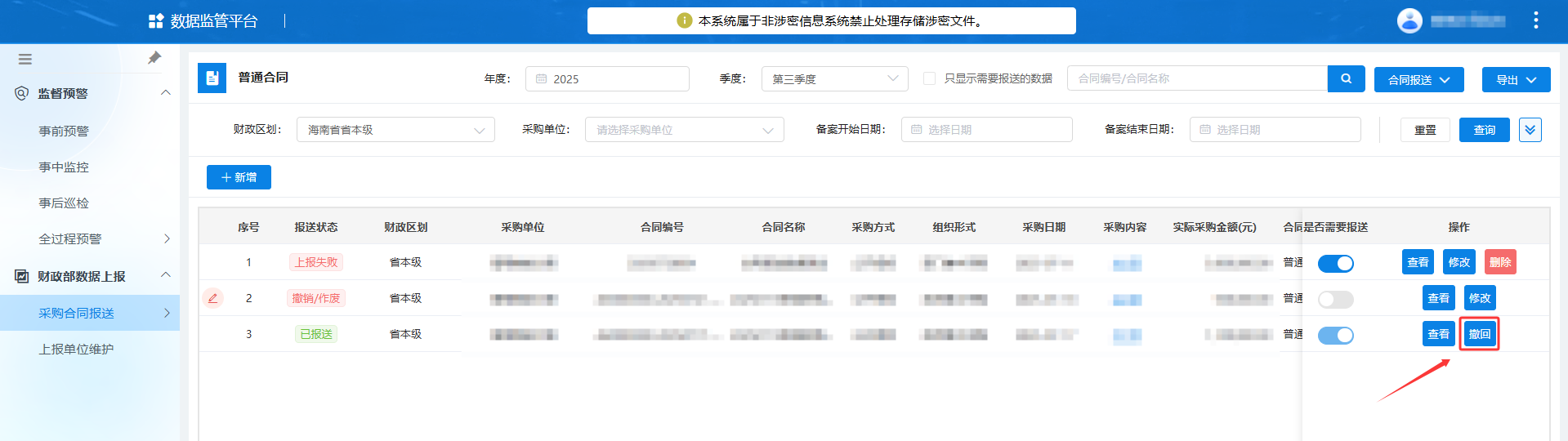Viewport: 1568px width, 441px height.
Task: Click the 删除 button in row 1
Action: pyautogui.click(x=1499, y=262)
